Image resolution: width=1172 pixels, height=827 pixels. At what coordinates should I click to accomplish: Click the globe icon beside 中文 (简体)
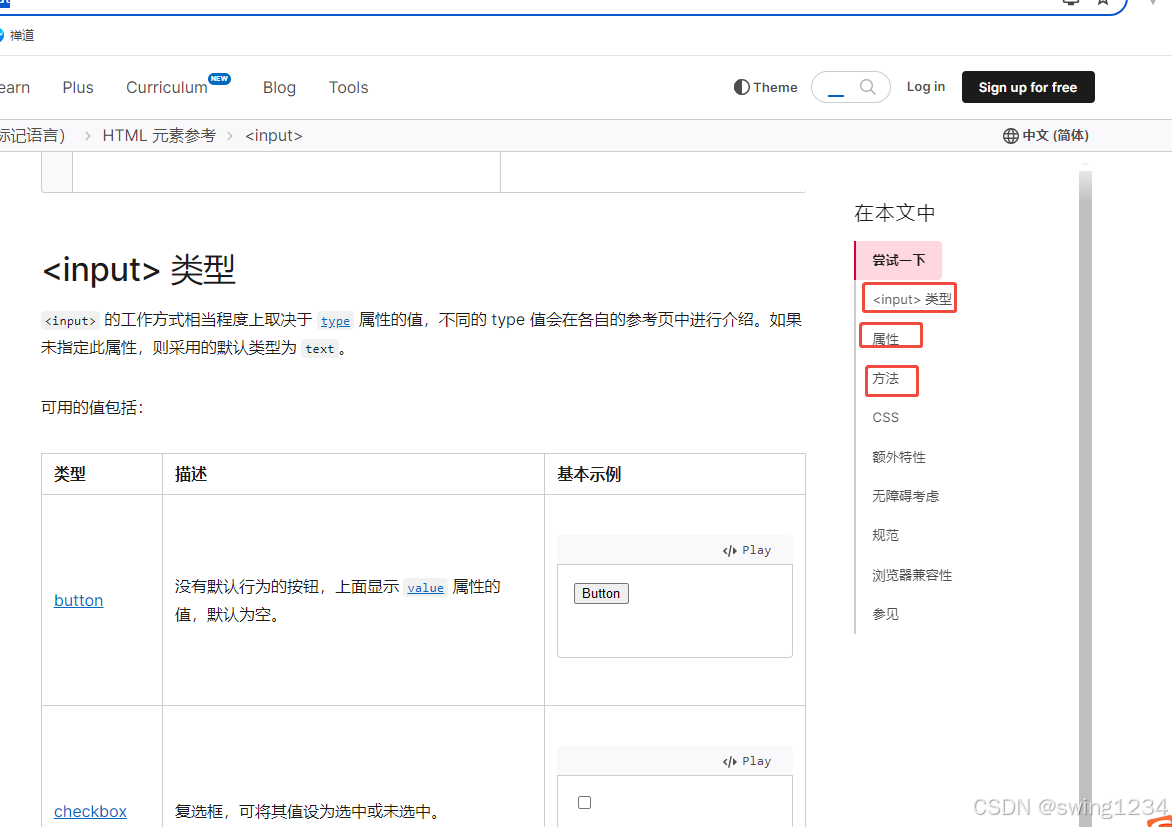tap(1009, 135)
